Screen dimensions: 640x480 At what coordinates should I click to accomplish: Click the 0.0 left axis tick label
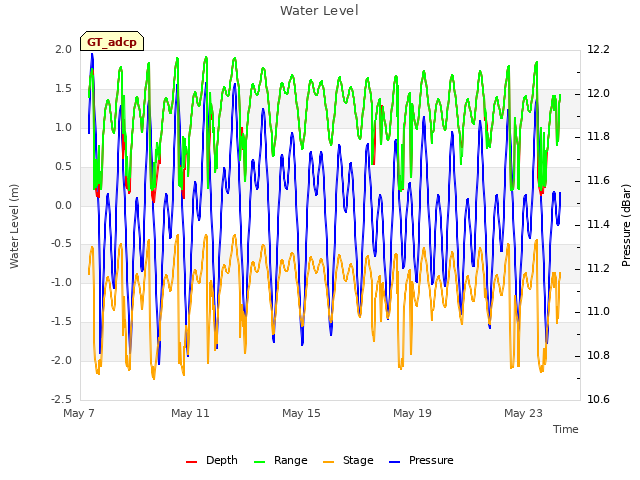click(x=64, y=205)
